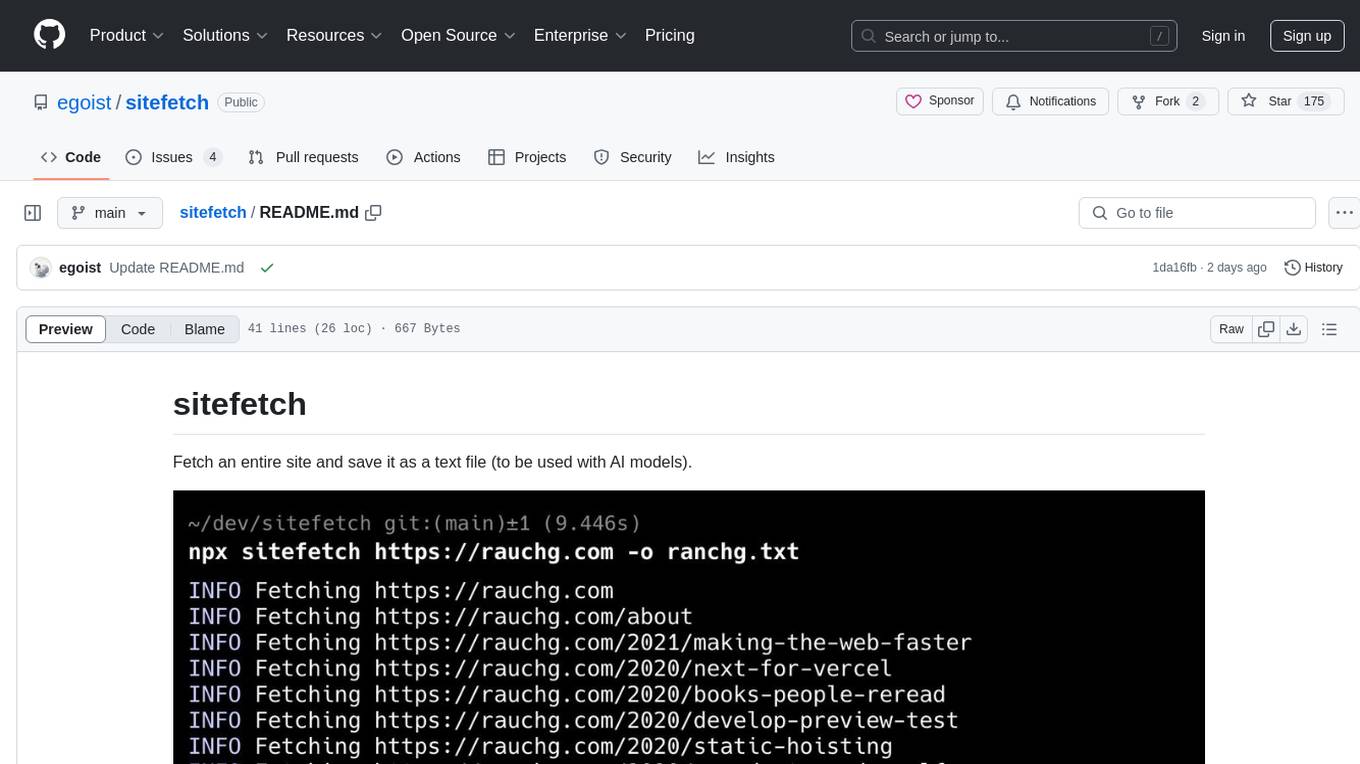This screenshot has width=1360, height=764.
Task: Expand the Solutions menu
Action: coord(225,35)
